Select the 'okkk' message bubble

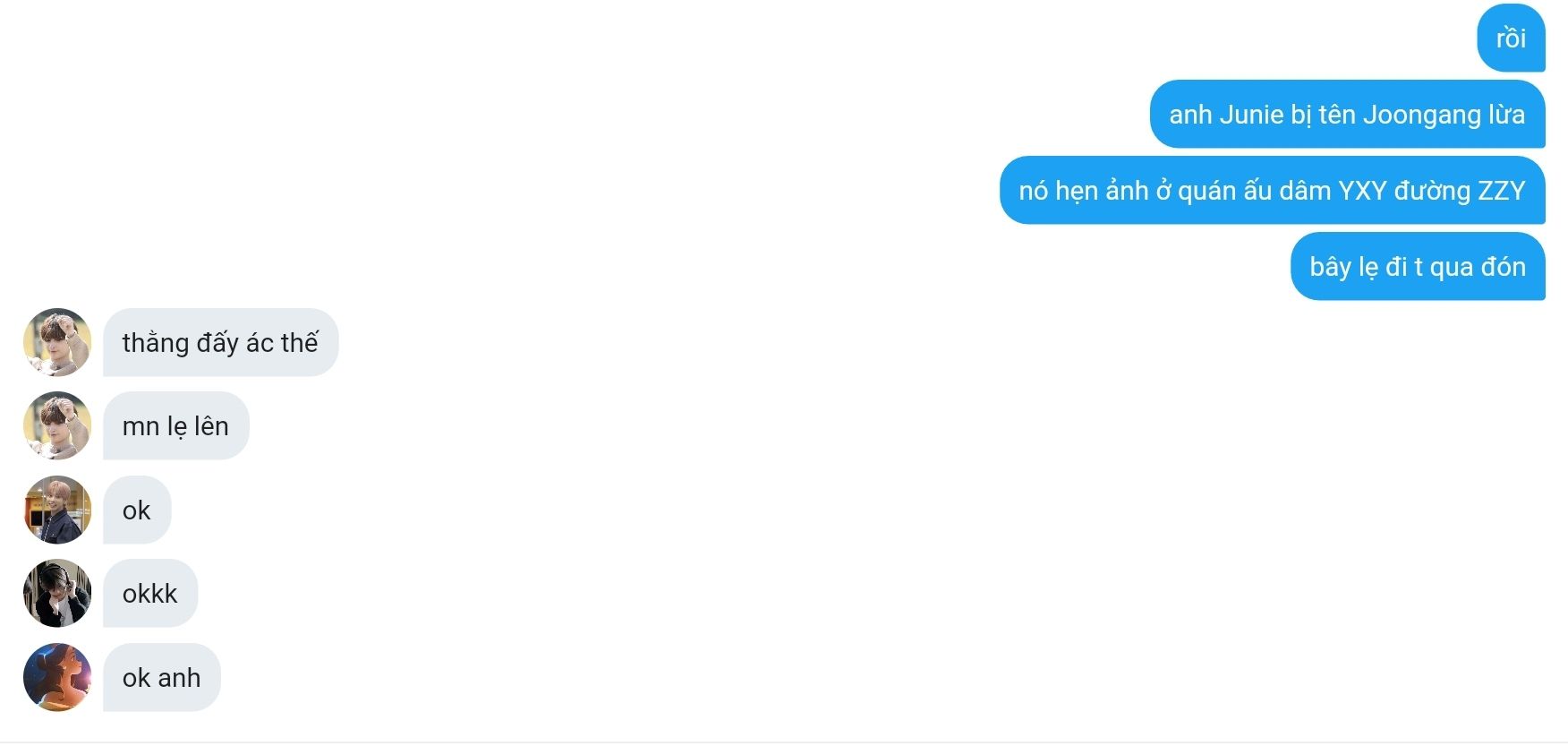(x=150, y=593)
